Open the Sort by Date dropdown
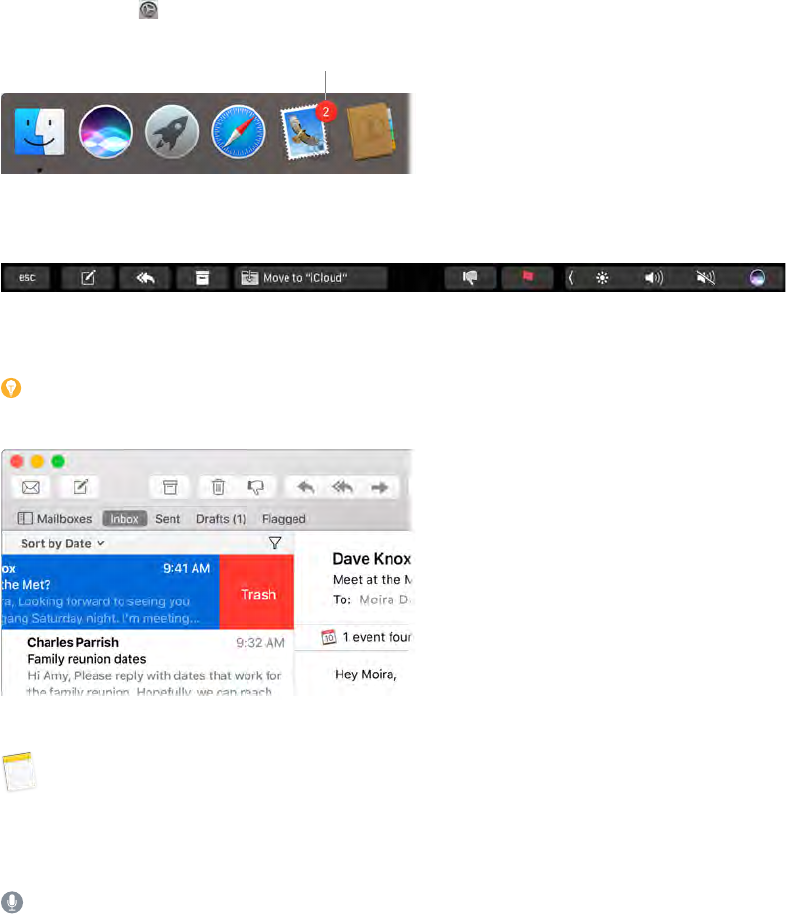The width and height of the screenshot is (786, 914). tap(63, 543)
